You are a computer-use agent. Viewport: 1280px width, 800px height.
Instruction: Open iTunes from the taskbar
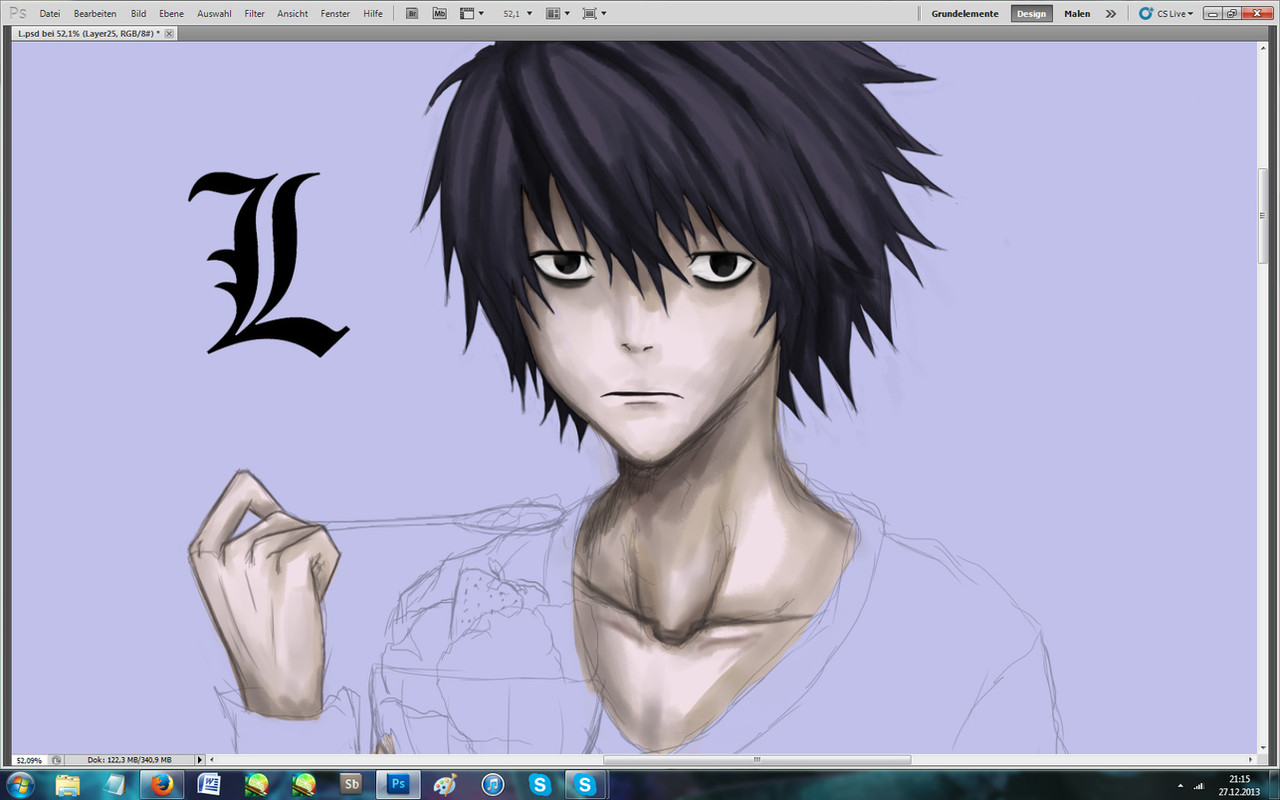[492, 784]
